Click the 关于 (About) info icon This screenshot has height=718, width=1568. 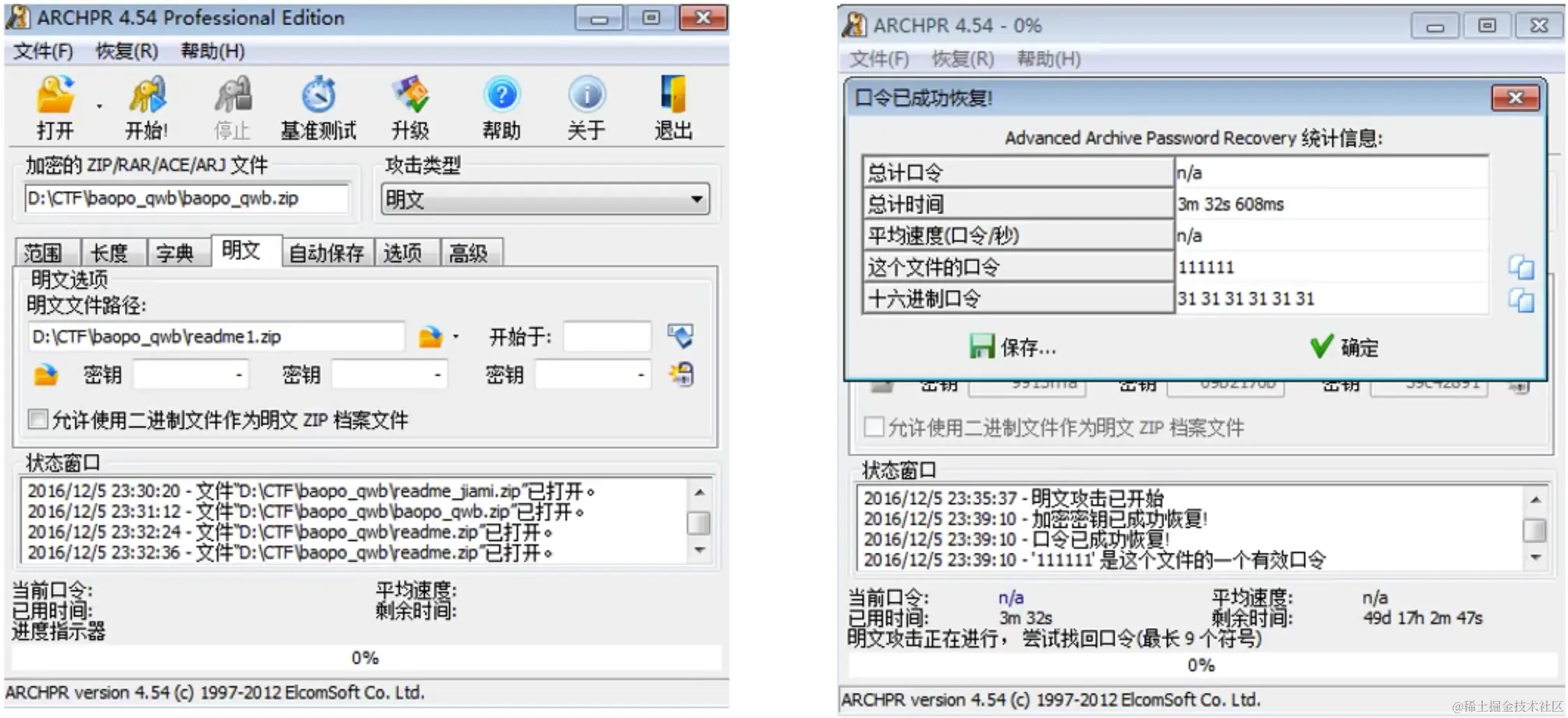tap(587, 96)
